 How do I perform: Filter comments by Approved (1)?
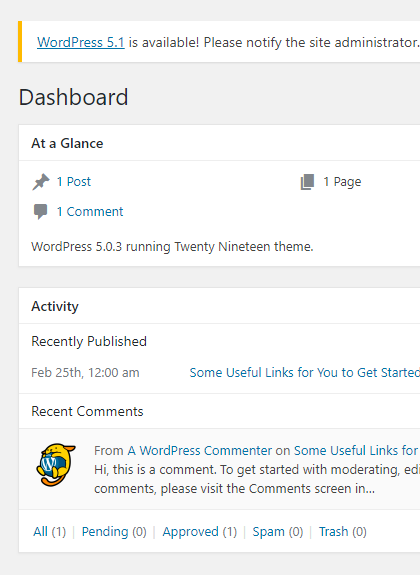pos(200,532)
